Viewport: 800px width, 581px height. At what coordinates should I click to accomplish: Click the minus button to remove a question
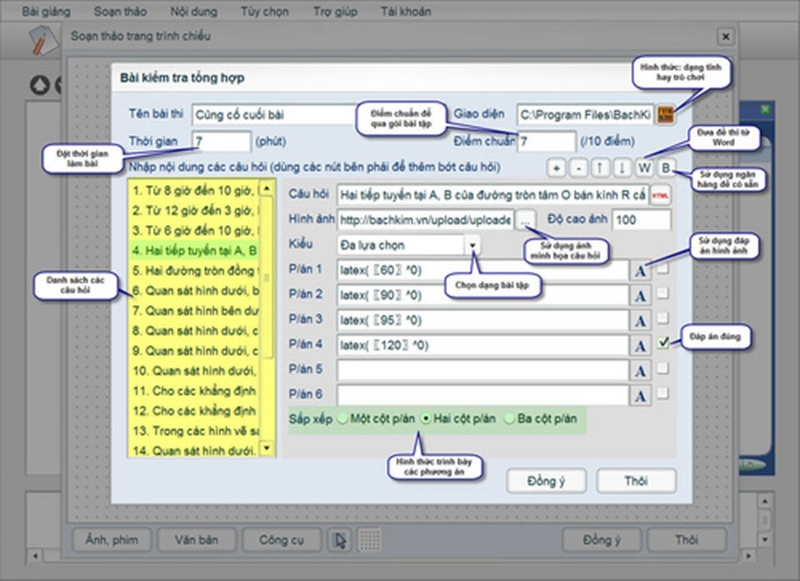578,168
